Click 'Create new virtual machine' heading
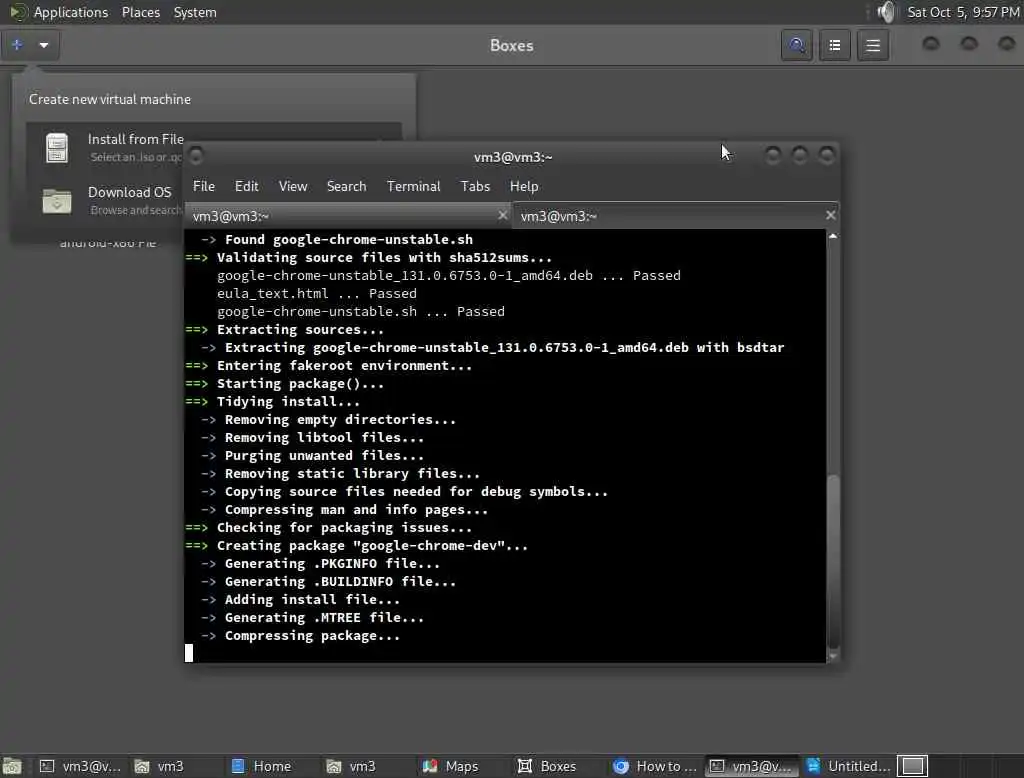Screen dimensions: 1024x778 tap(110, 99)
